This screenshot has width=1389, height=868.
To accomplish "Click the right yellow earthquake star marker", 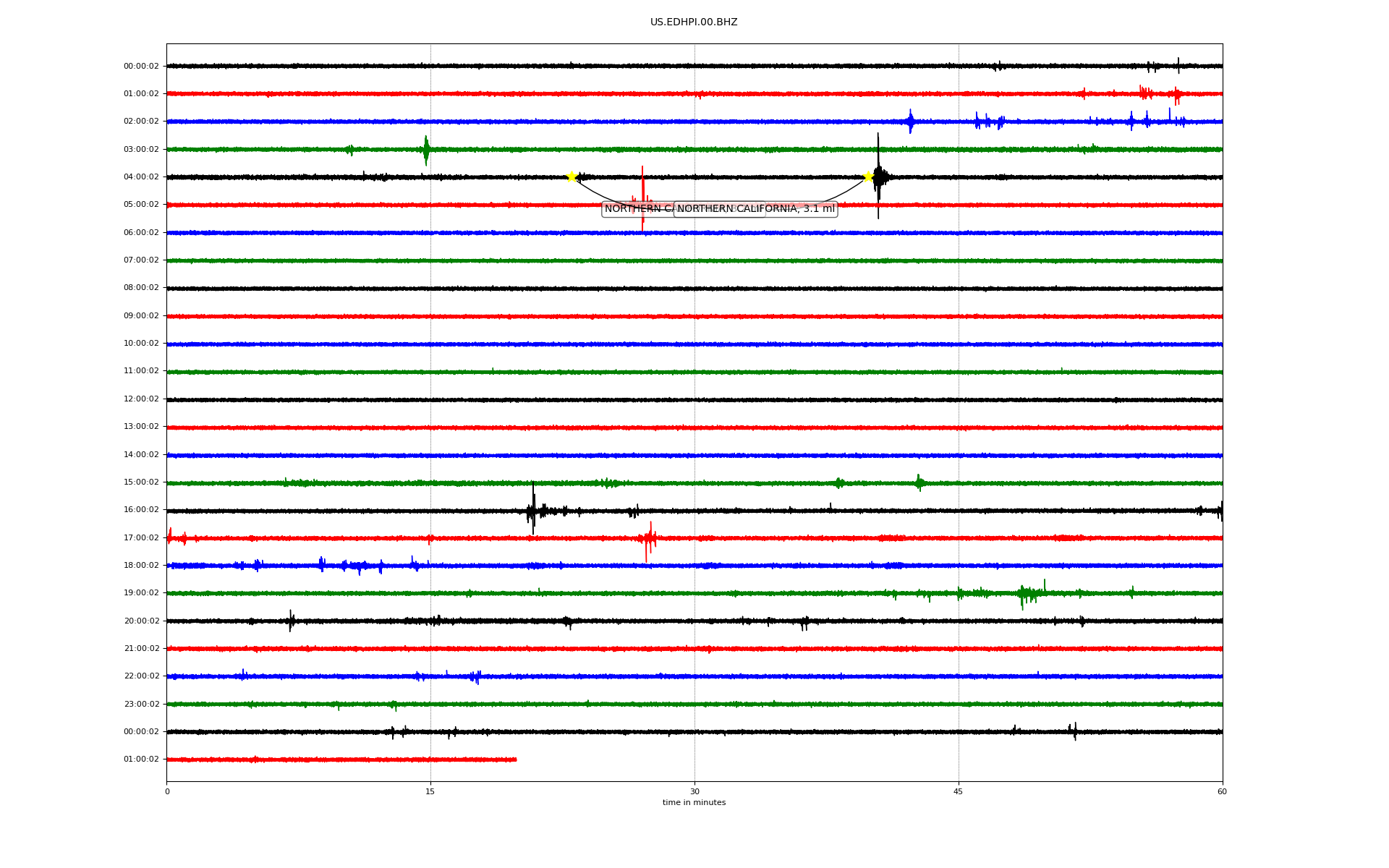I will 868,176.
